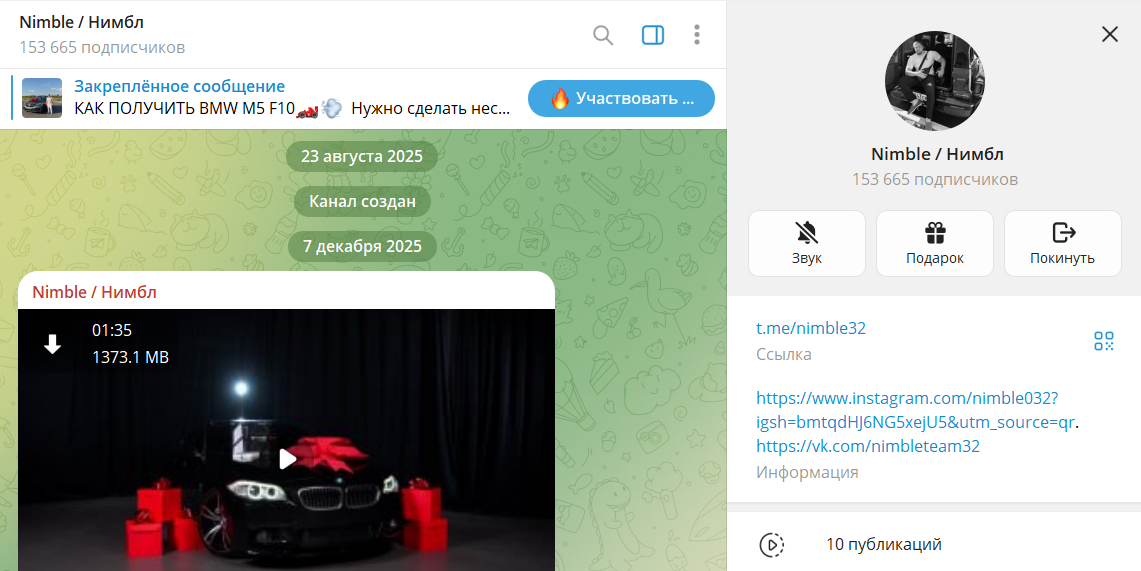Open search in the channel
This screenshot has width=1141, height=571.
tap(603, 35)
